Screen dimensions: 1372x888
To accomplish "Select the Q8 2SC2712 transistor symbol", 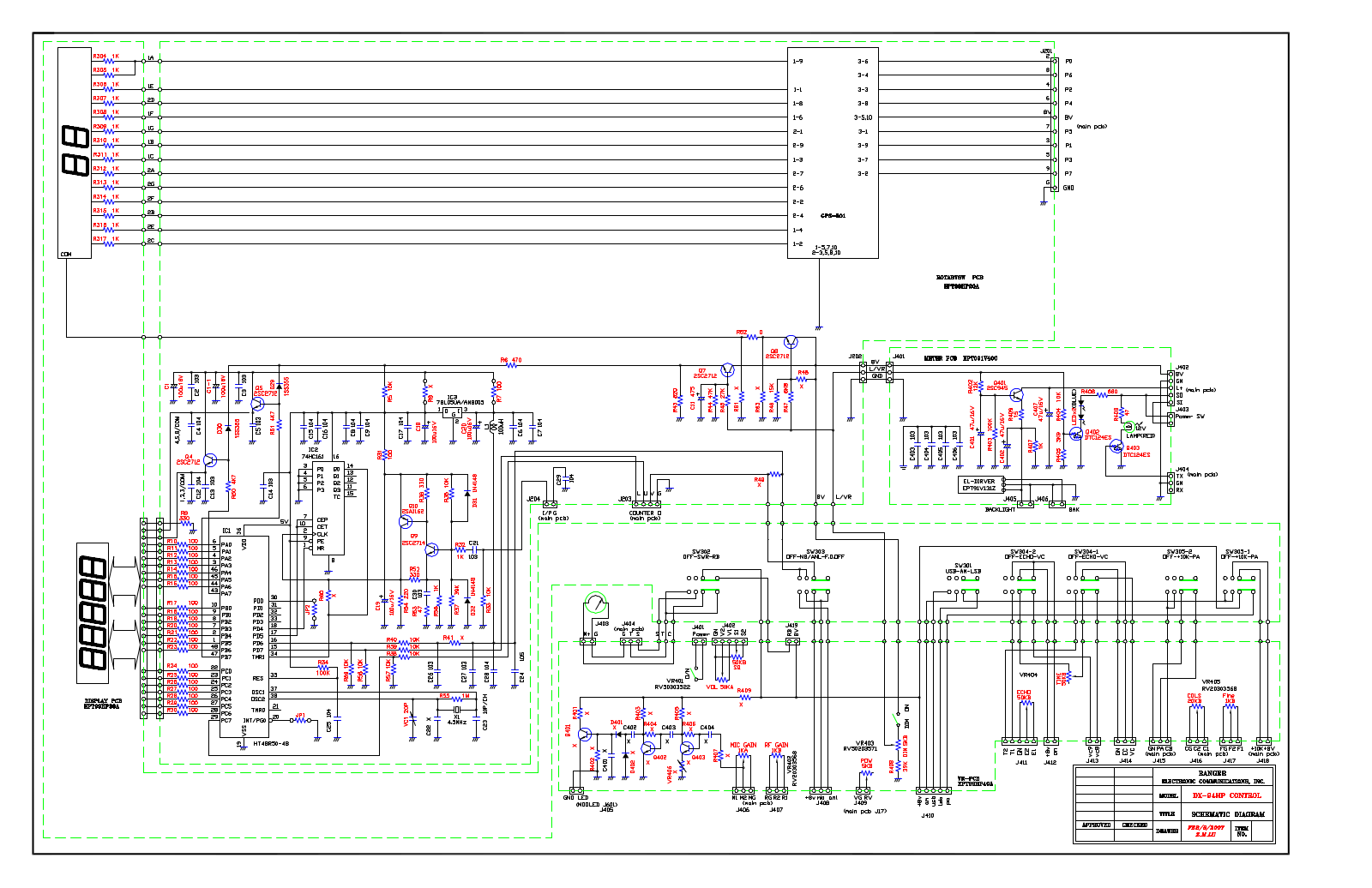I will [x=791, y=342].
